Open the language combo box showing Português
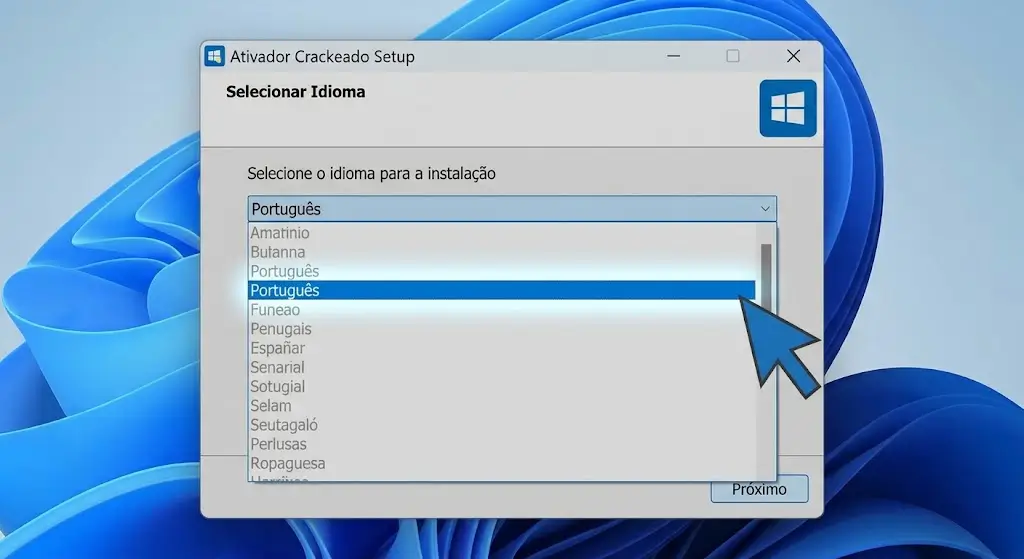The width and height of the screenshot is (1024, 559). point(512,209)
